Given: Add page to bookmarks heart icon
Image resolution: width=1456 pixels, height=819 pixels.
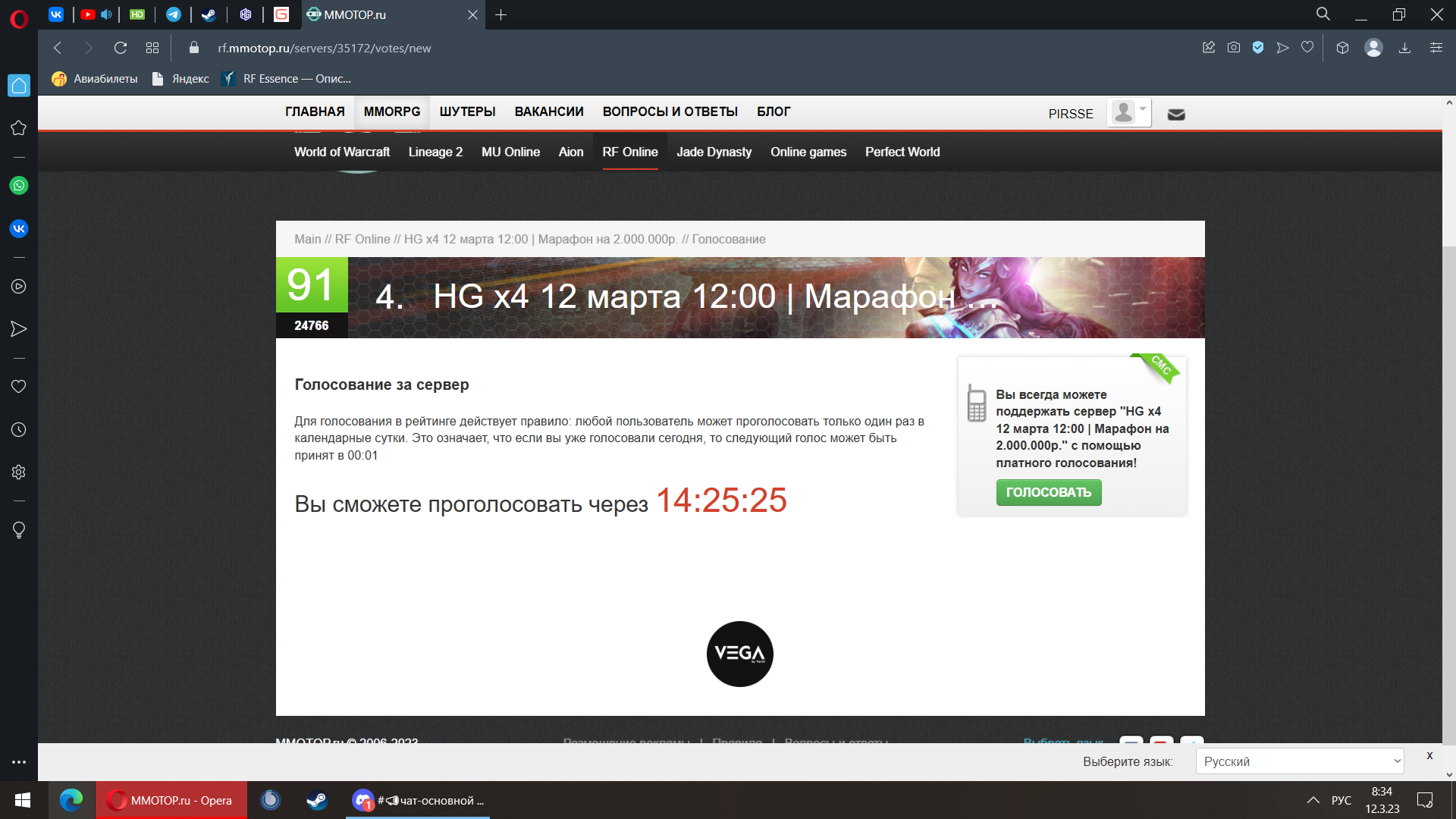Looking at the screenshot, I should click(x=1307, y=48).
